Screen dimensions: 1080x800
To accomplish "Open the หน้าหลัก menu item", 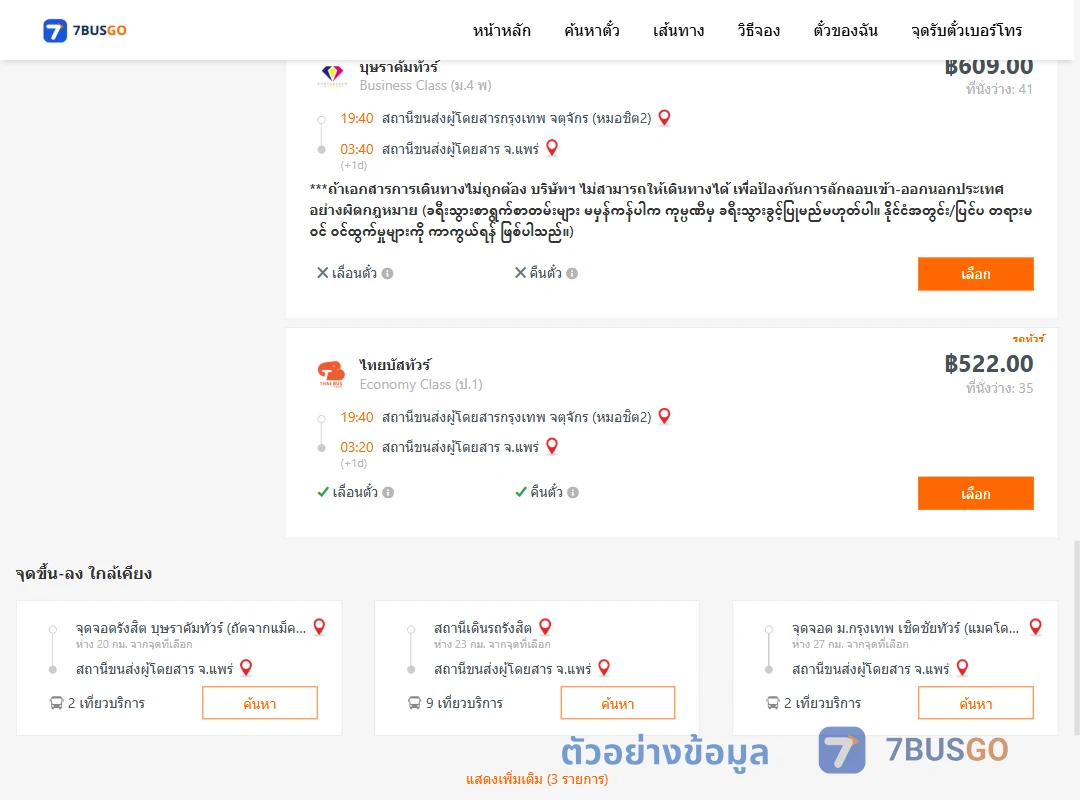I will point(501,30).
